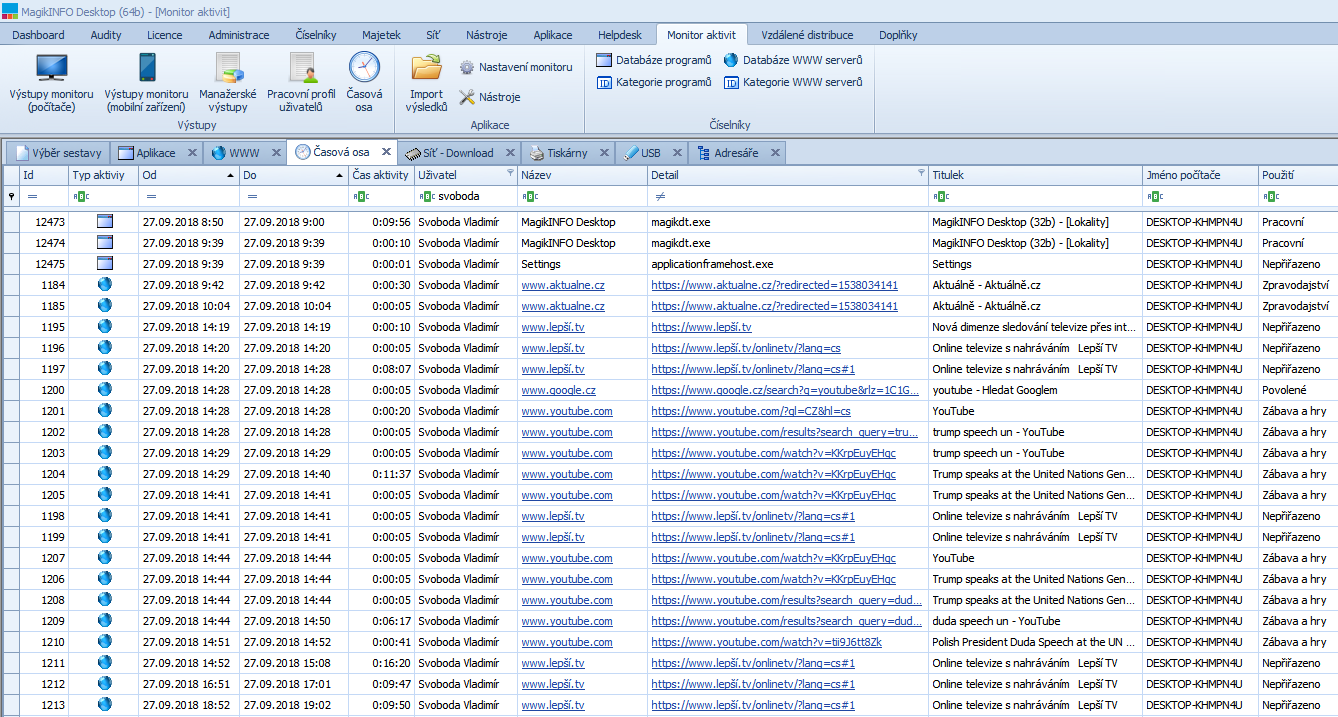Change filter operator for Id column
Screen dimensions: 1338x717
click(x=32, y=196)
